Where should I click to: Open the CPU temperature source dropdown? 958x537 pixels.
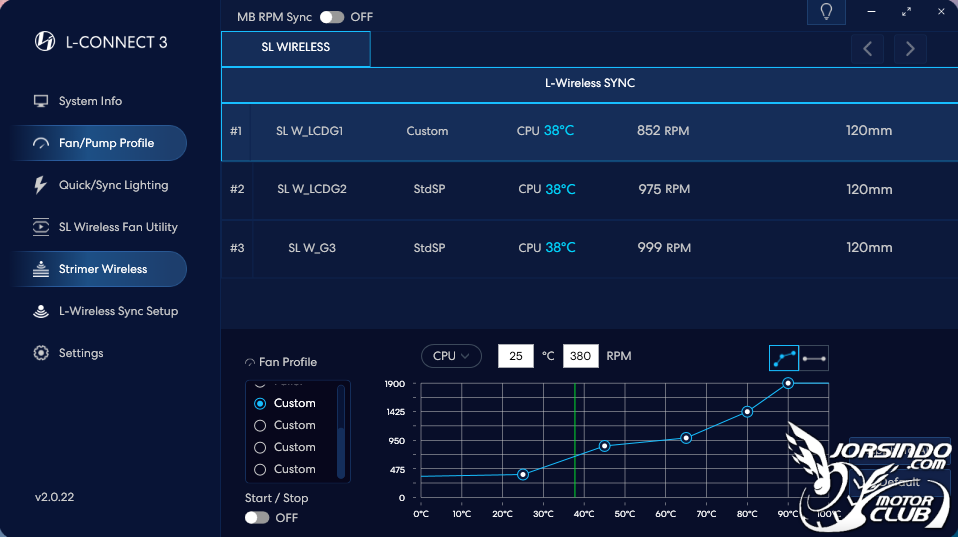451,356
